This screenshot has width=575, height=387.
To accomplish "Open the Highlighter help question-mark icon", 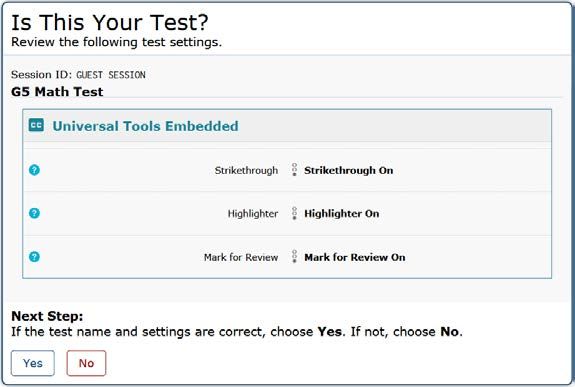I will [x=34, y=213].
